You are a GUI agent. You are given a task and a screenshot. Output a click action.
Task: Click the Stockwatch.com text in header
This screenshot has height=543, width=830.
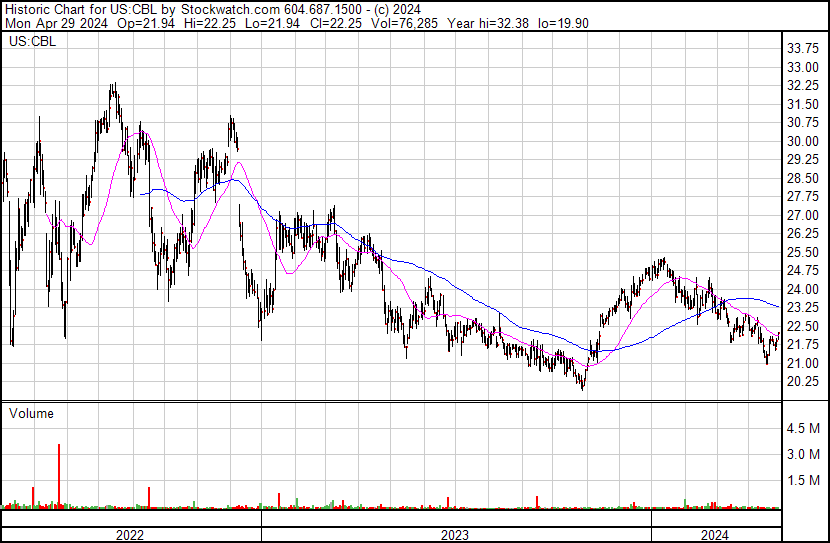click(x=231, y=10)
